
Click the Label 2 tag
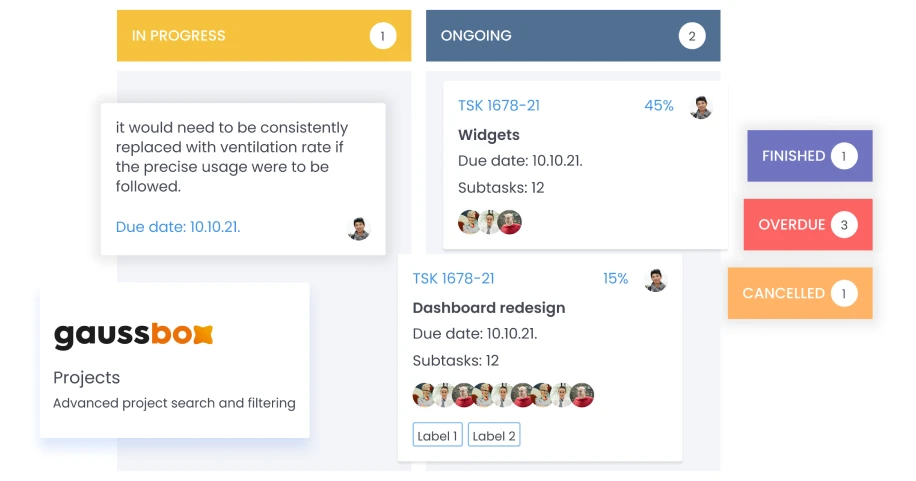[x=494, y=435]
